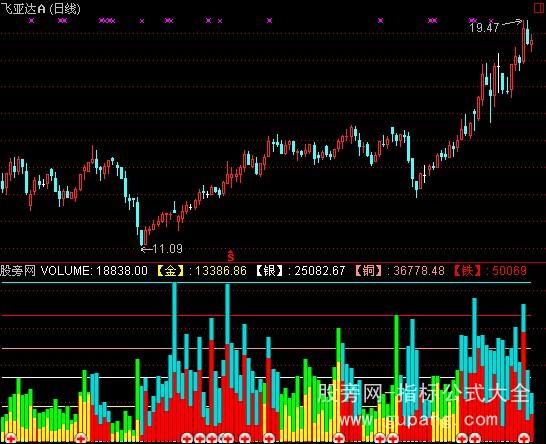Click the 11.09 low price label

coord(167,249)
